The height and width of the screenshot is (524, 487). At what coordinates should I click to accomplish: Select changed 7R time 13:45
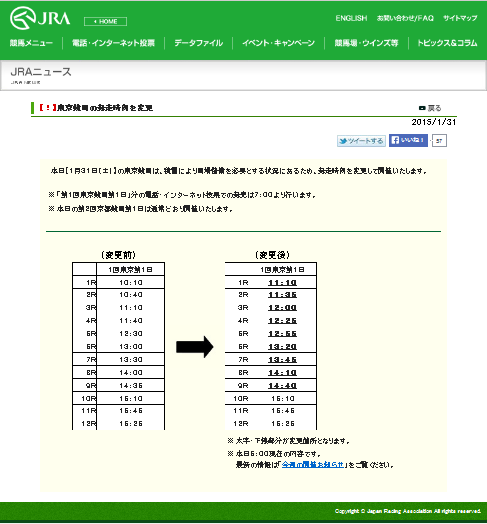coord(282,360)
